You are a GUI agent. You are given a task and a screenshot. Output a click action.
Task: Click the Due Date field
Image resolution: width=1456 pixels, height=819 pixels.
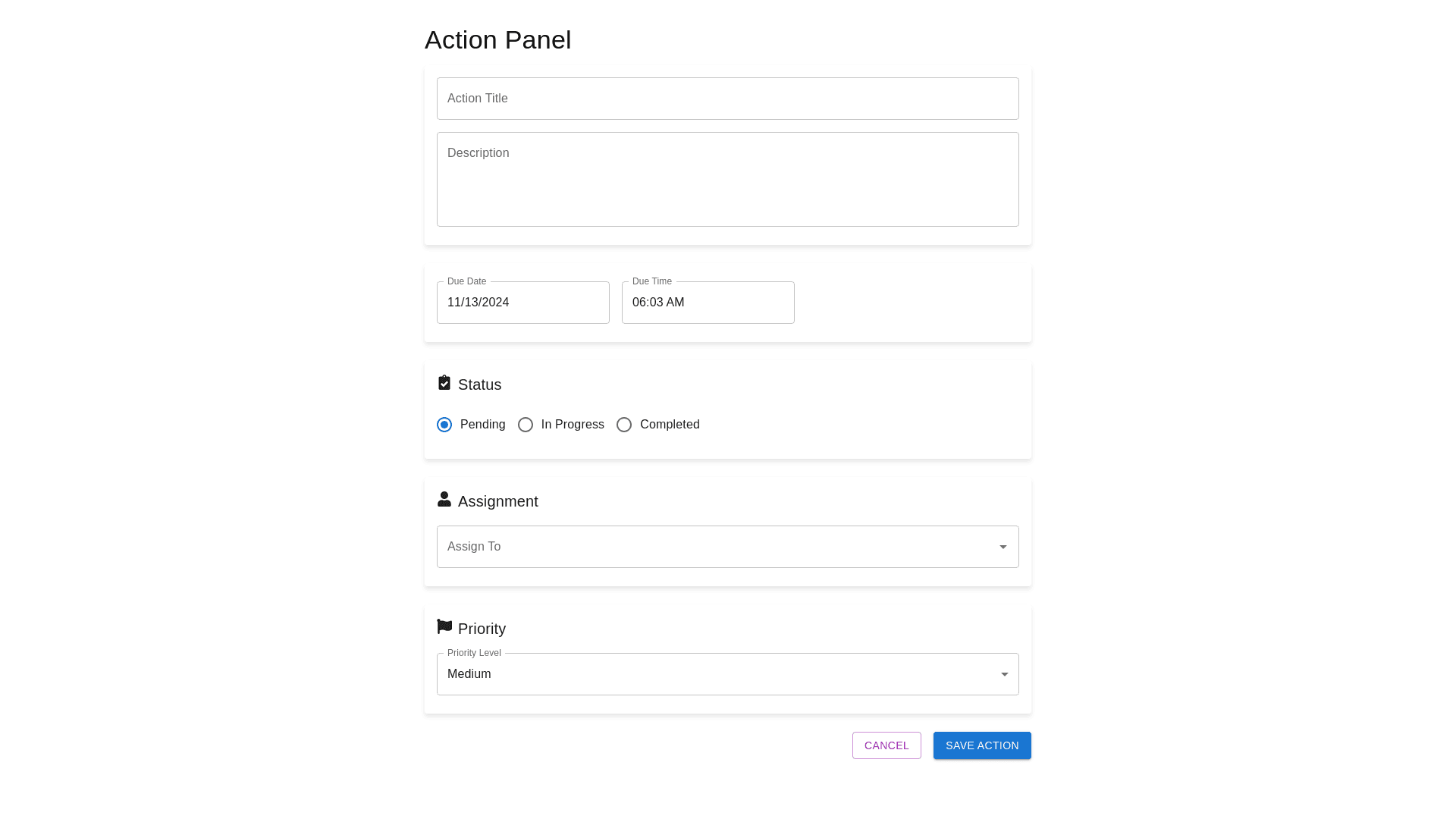pyautogui.click(x=522, y=303)
